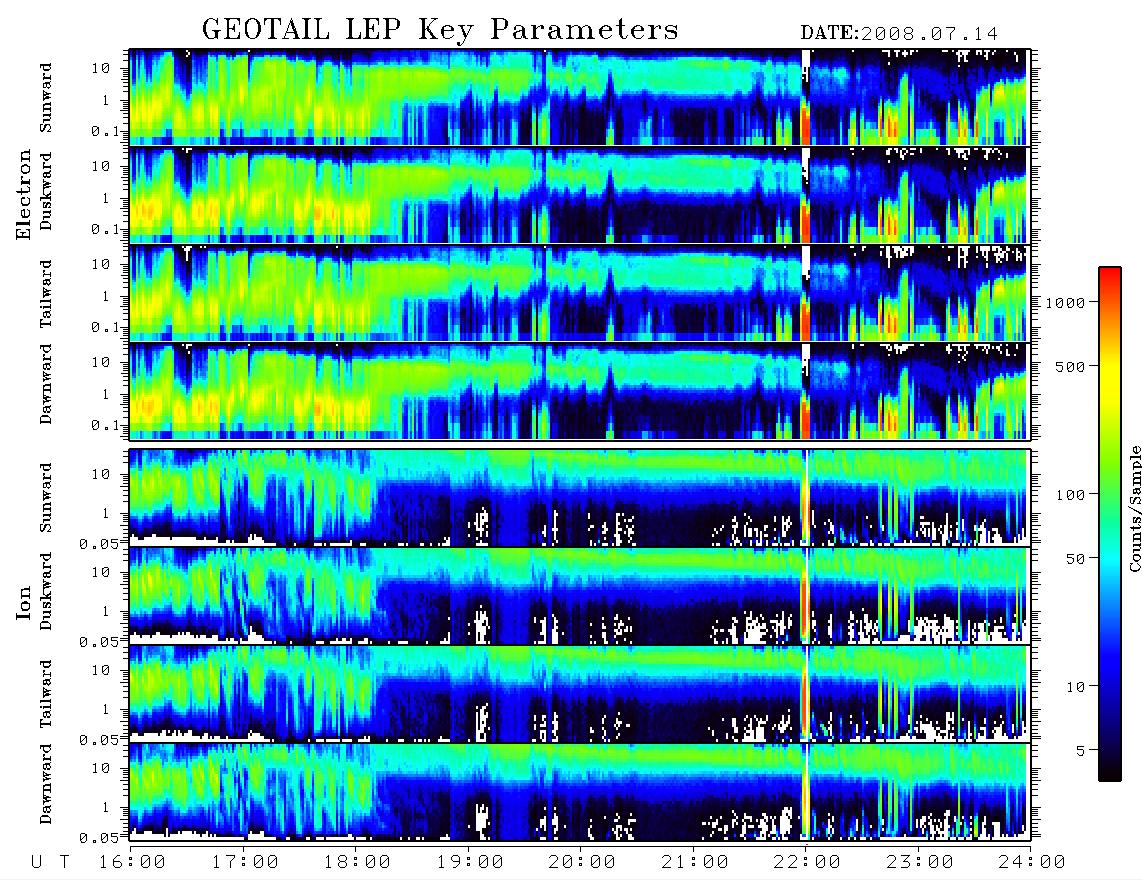Click the "DATE:2008.07.14" label

pos(899,34)
